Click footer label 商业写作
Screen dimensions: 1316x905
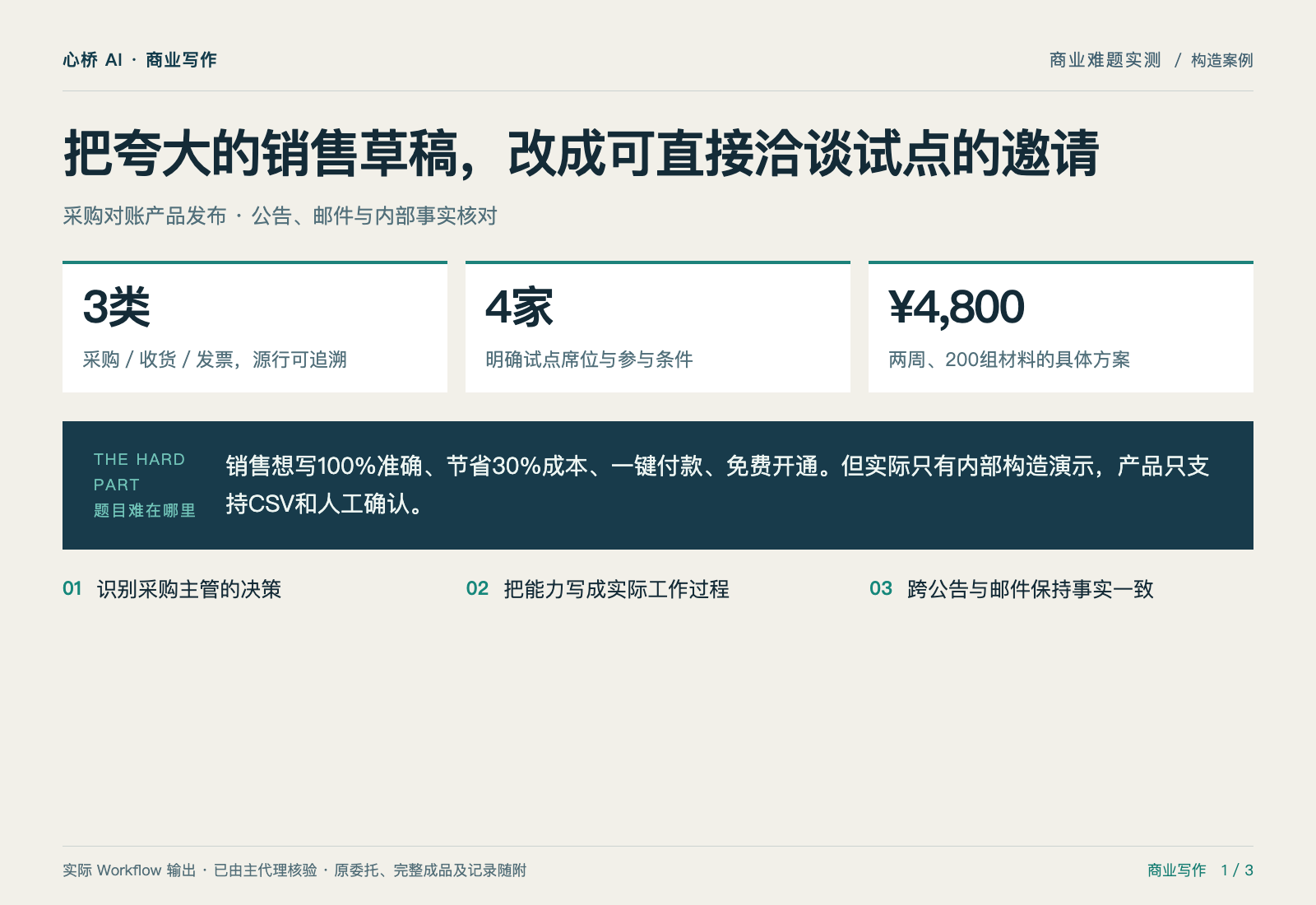pyautogui.click(x=1177, y=870)
